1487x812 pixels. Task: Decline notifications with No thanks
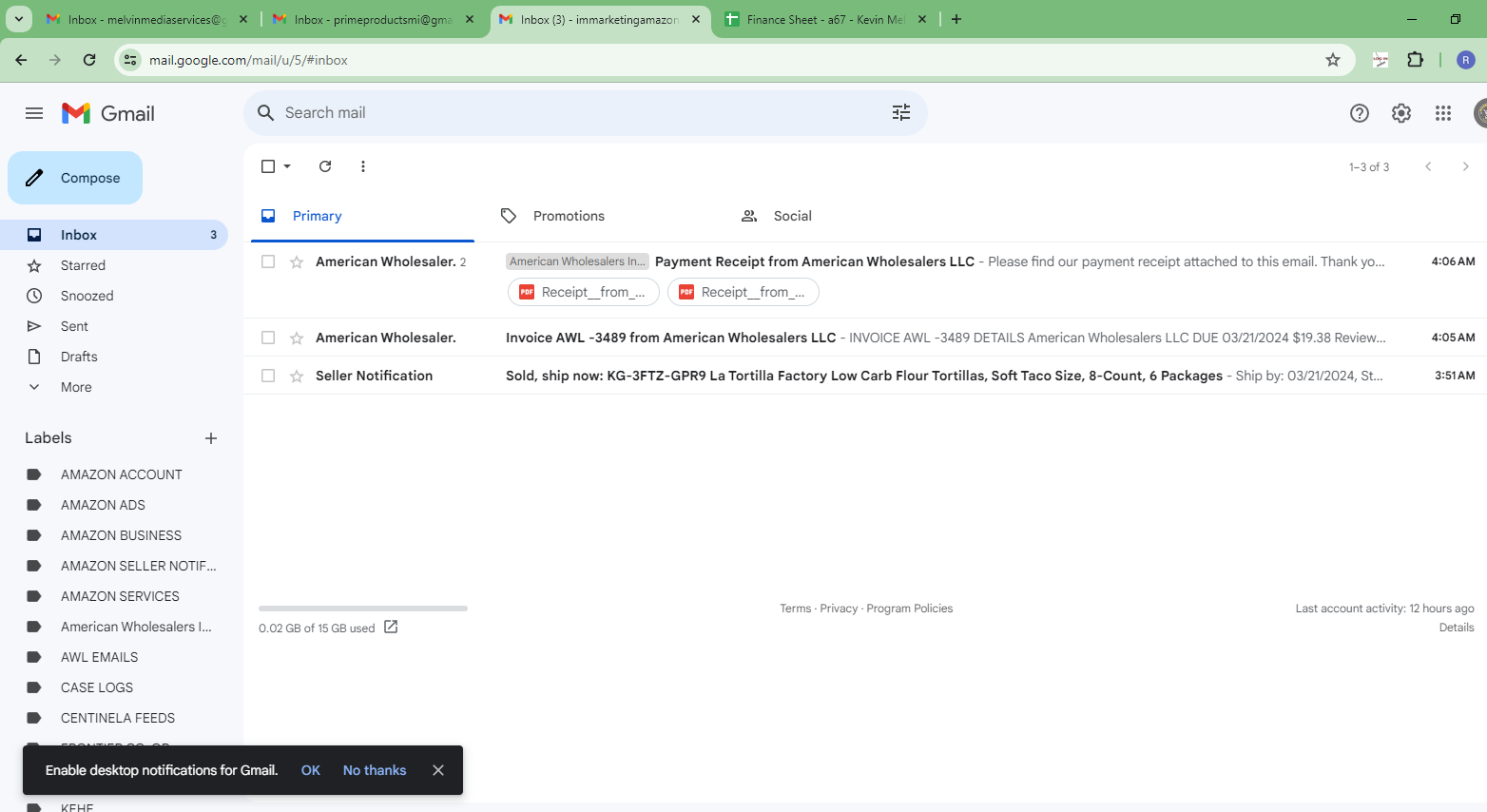coord(375,770)
